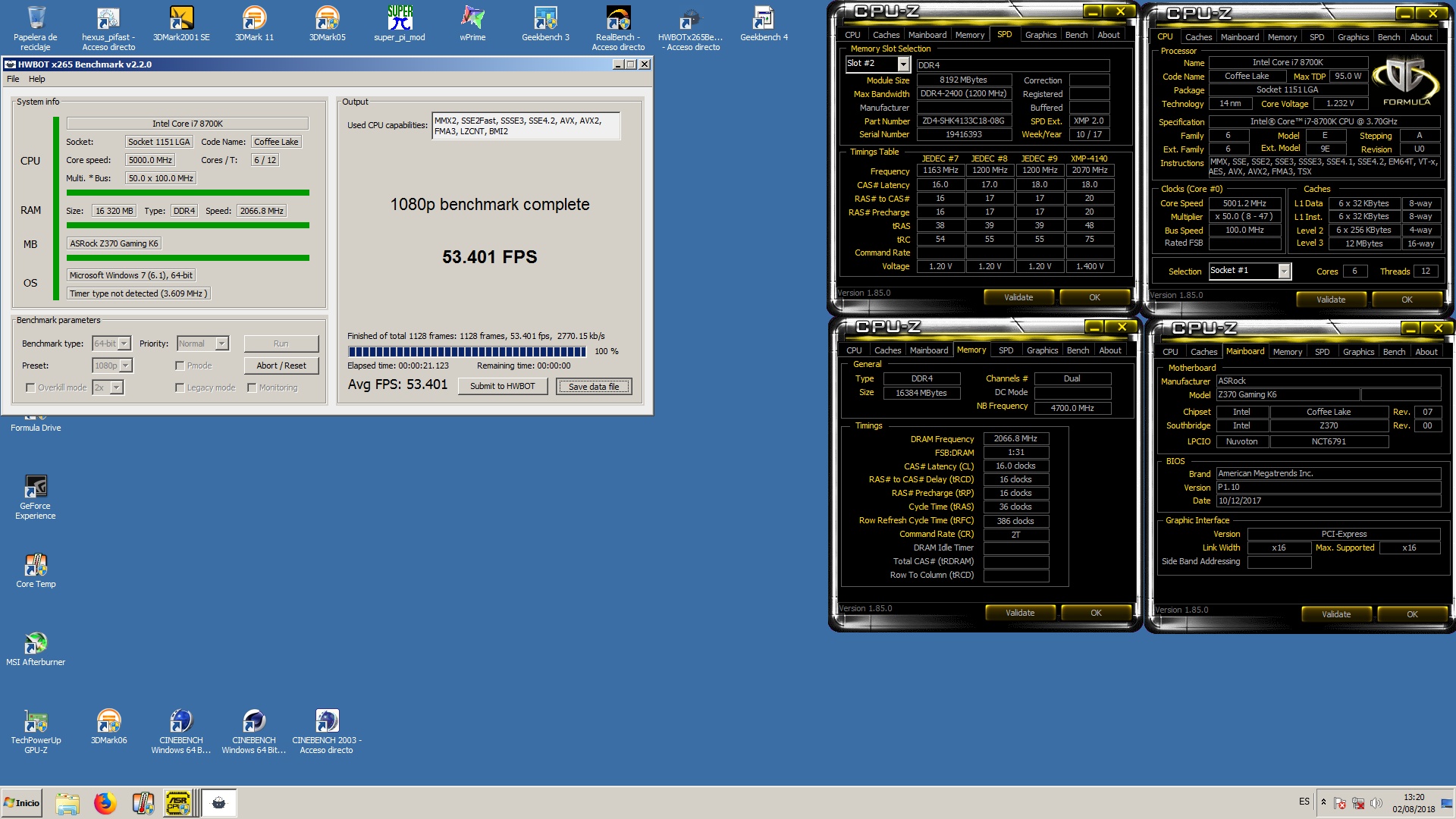Click the Inicio start button
The image size is (1456, 819).
(22, 802)
